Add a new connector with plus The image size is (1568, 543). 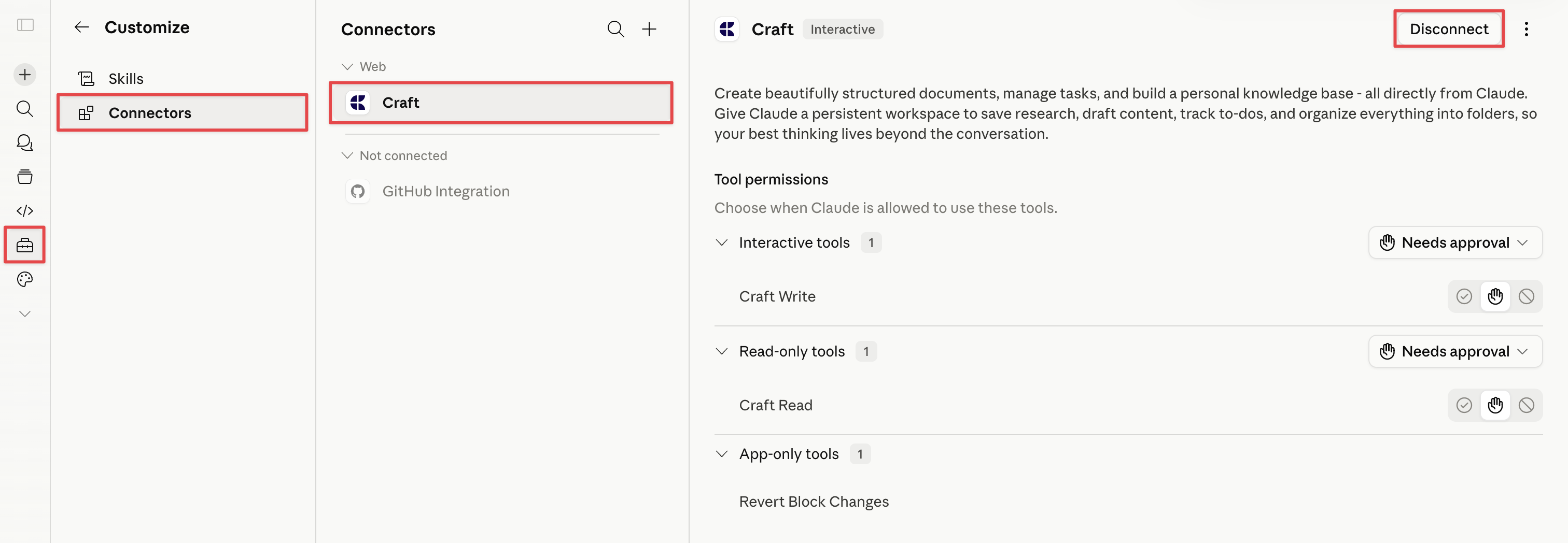coord(650,29)
